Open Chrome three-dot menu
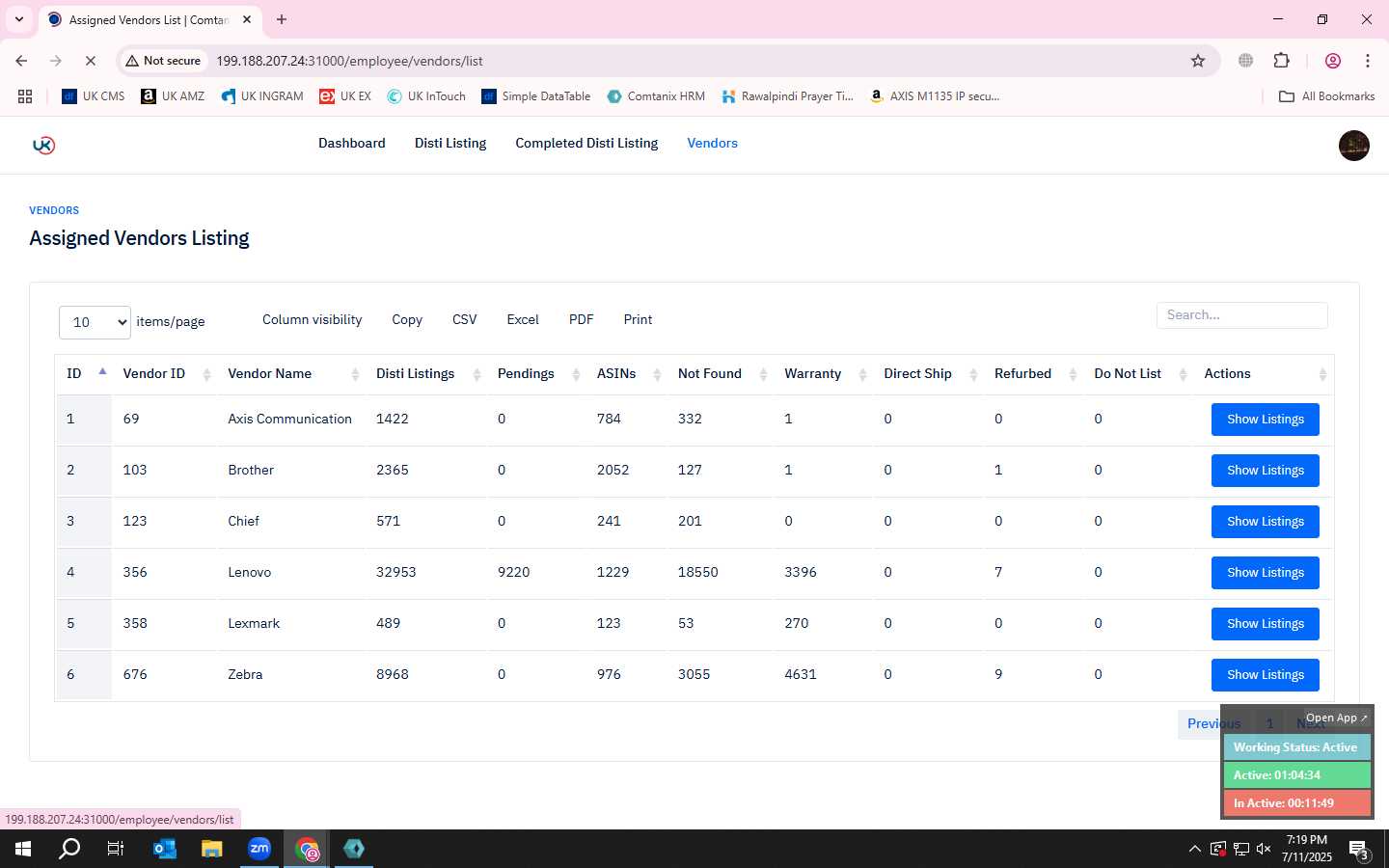 [1368, 61]
